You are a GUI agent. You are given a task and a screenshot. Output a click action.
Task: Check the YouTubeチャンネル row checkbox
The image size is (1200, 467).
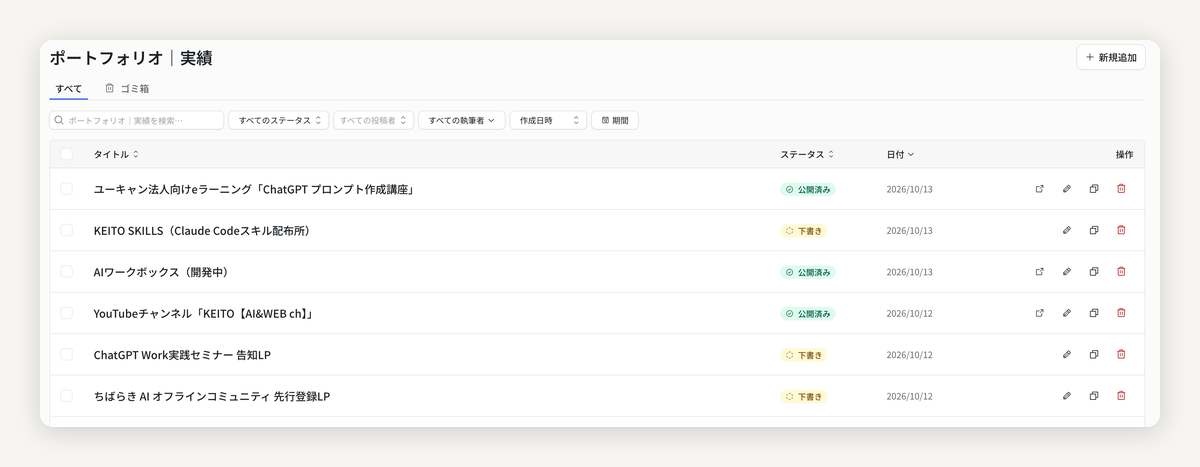67,313
